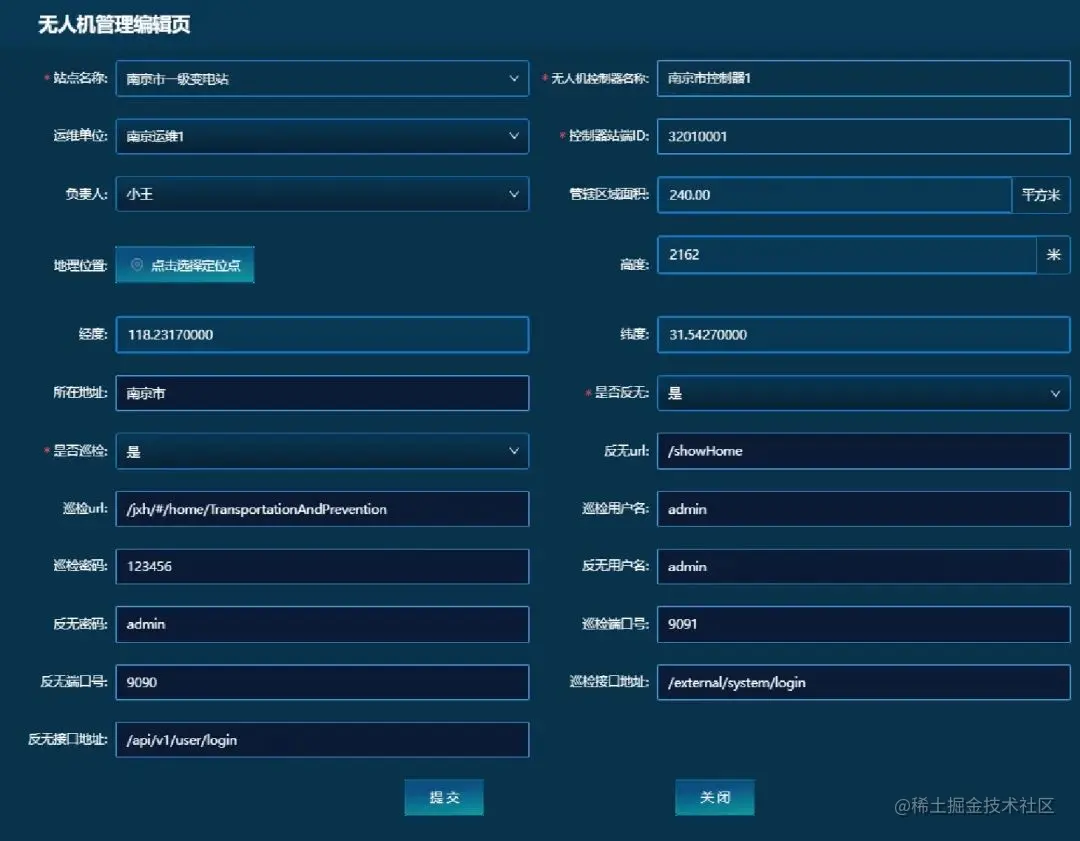This screenshot has width=1080, height=841.
Task: Open the 负责人 dropdown showing 小王
Action: coord(322,194)
